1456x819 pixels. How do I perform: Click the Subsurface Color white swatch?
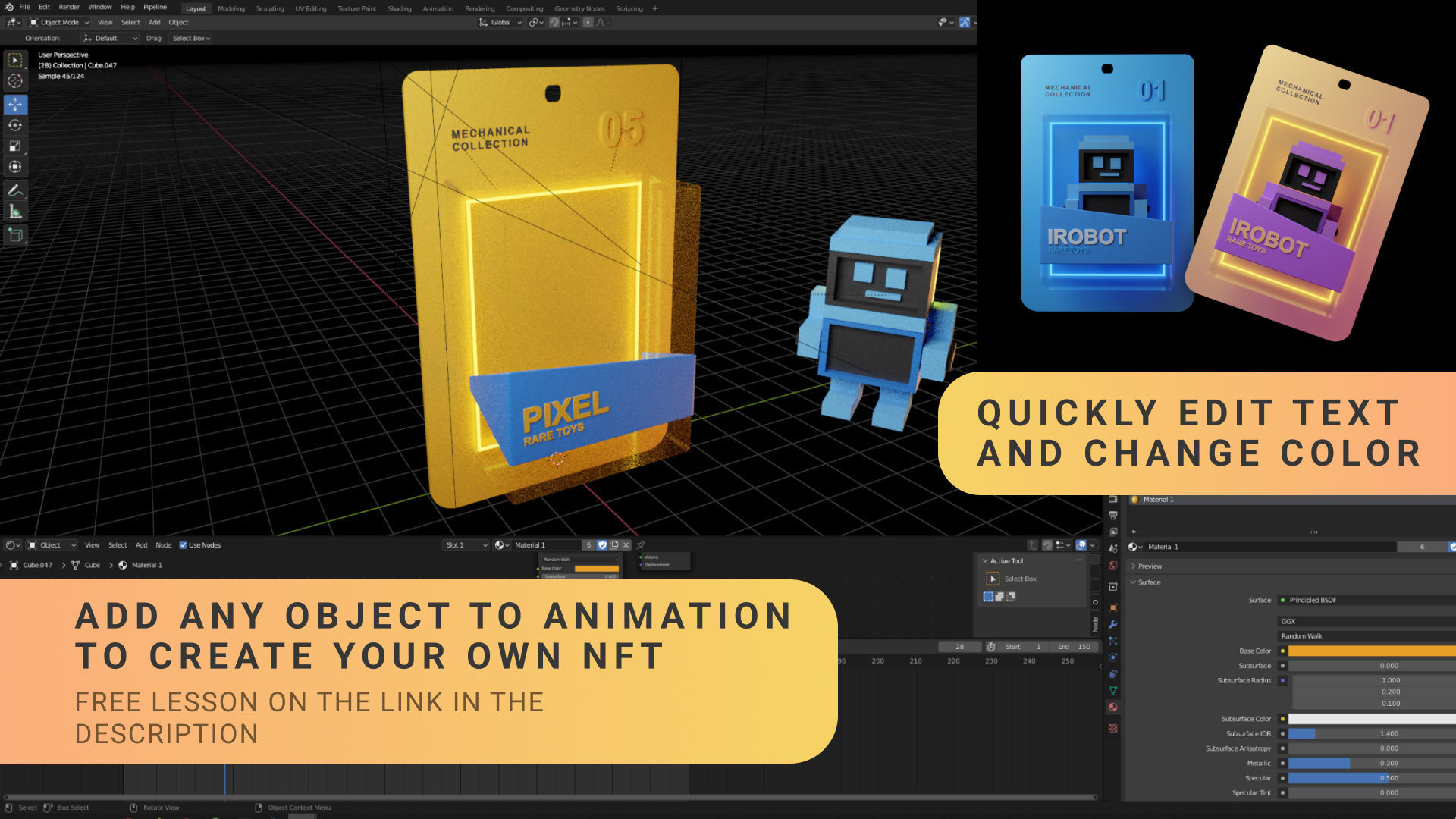(x=1372, y=719)
